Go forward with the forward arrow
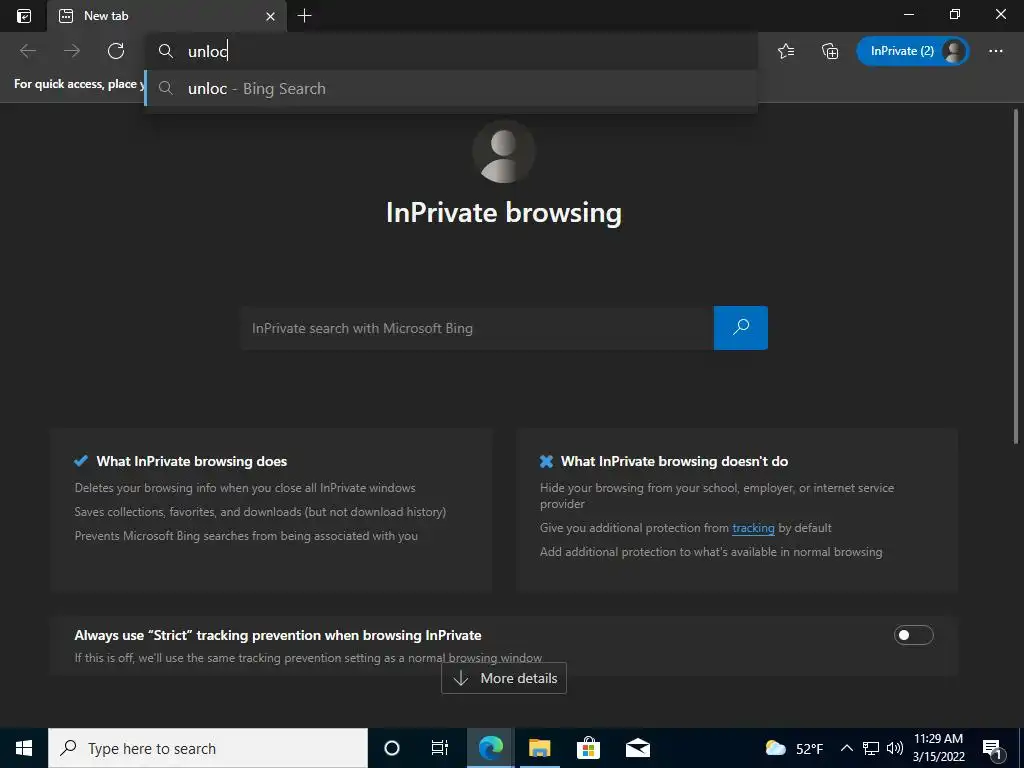 coord(72,51)
